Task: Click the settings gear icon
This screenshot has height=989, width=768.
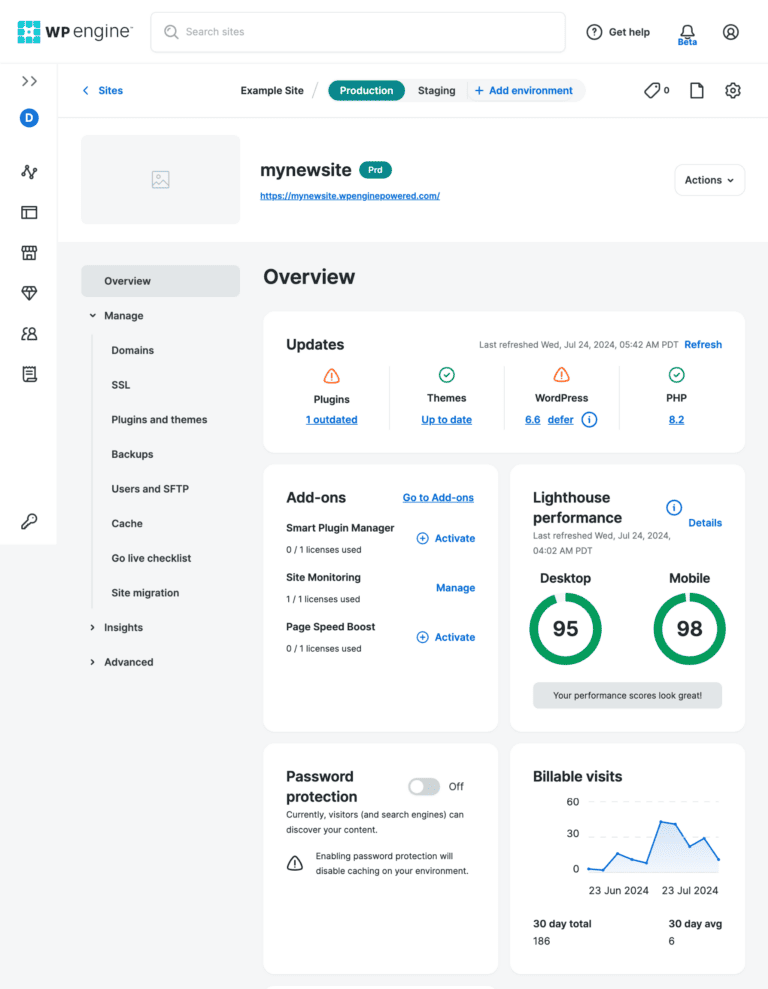Action: [733, 91]
